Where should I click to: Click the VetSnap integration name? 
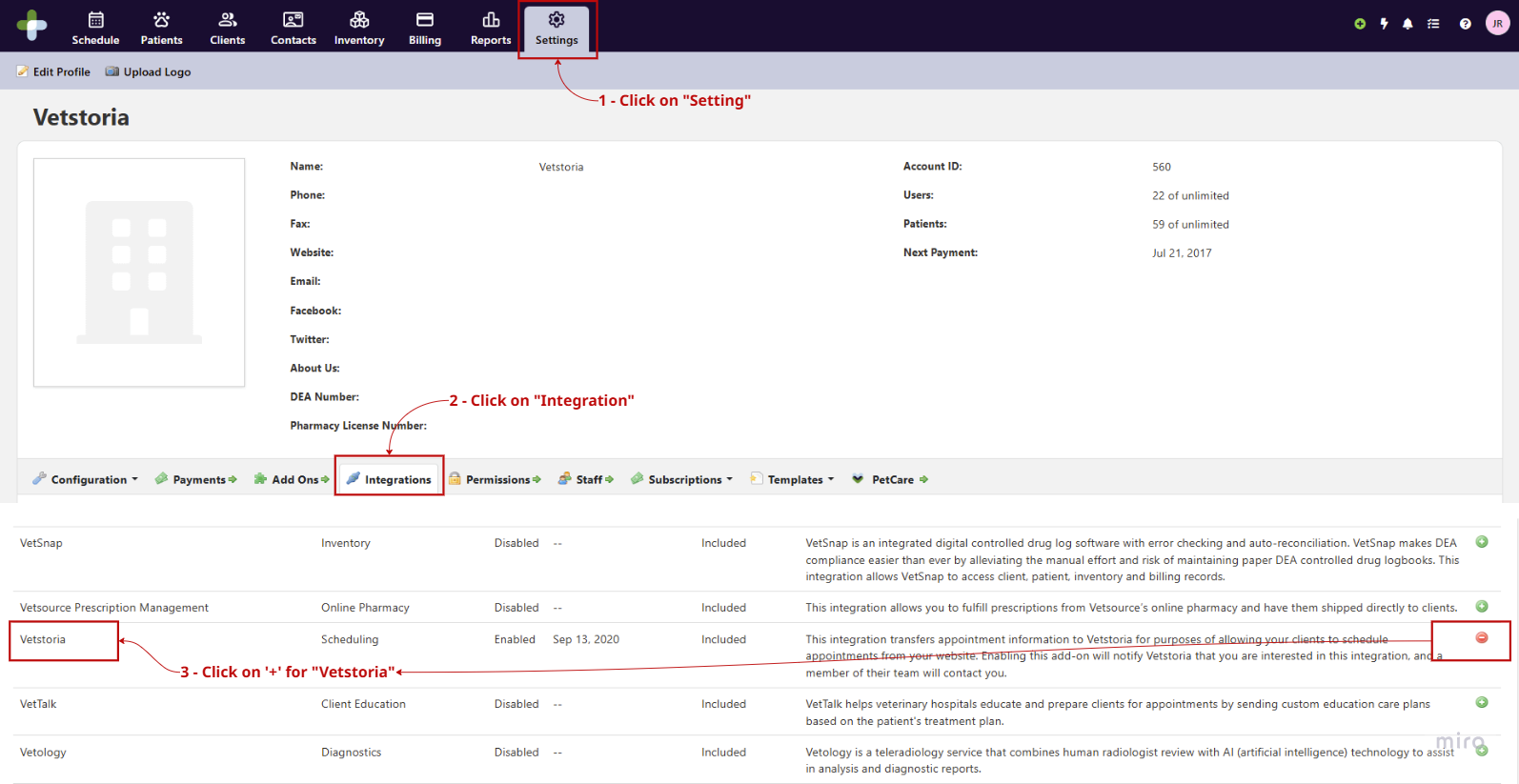41,543
